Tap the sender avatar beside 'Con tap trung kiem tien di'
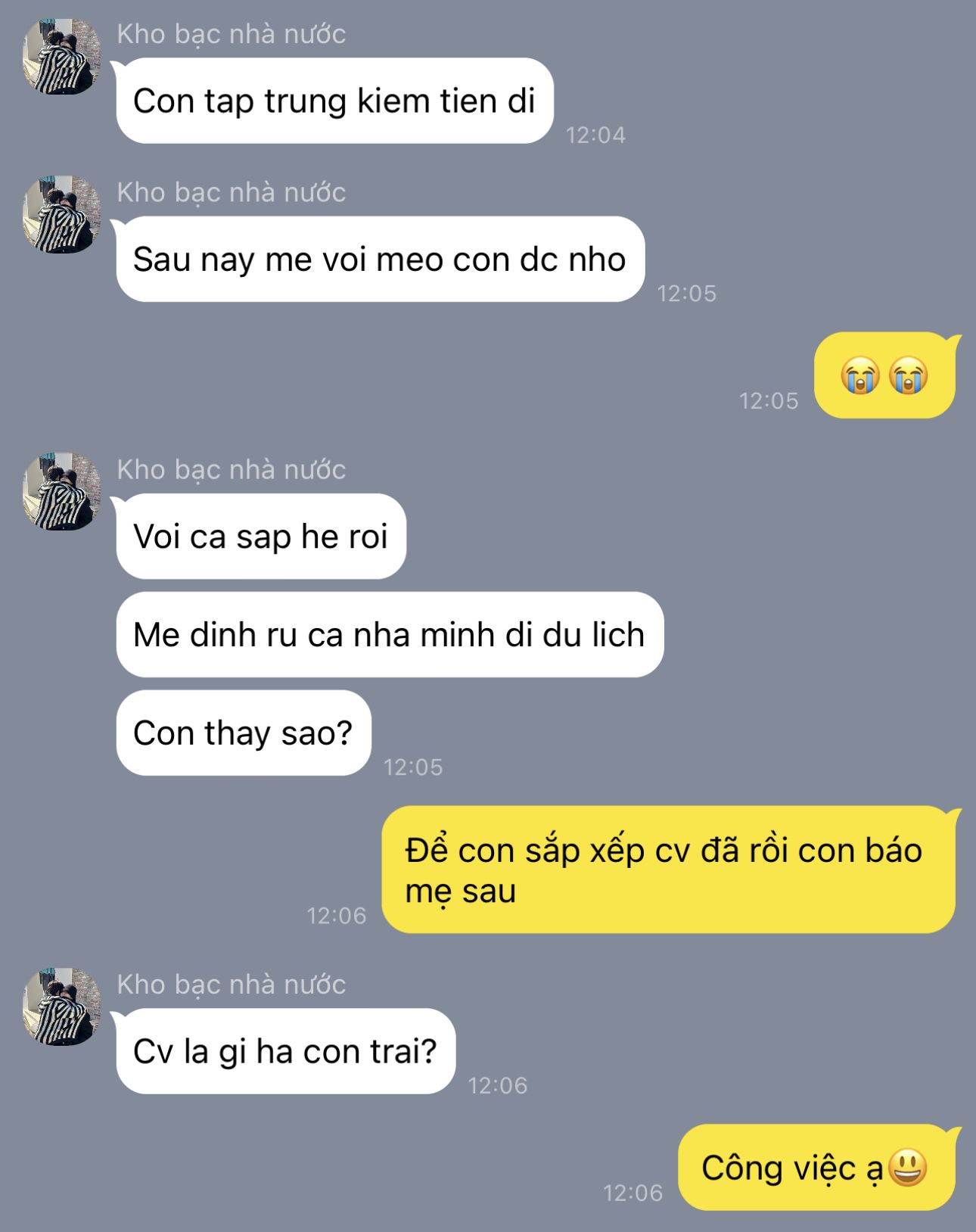This screenshot has height=1232, width=976. pos(62,57)
